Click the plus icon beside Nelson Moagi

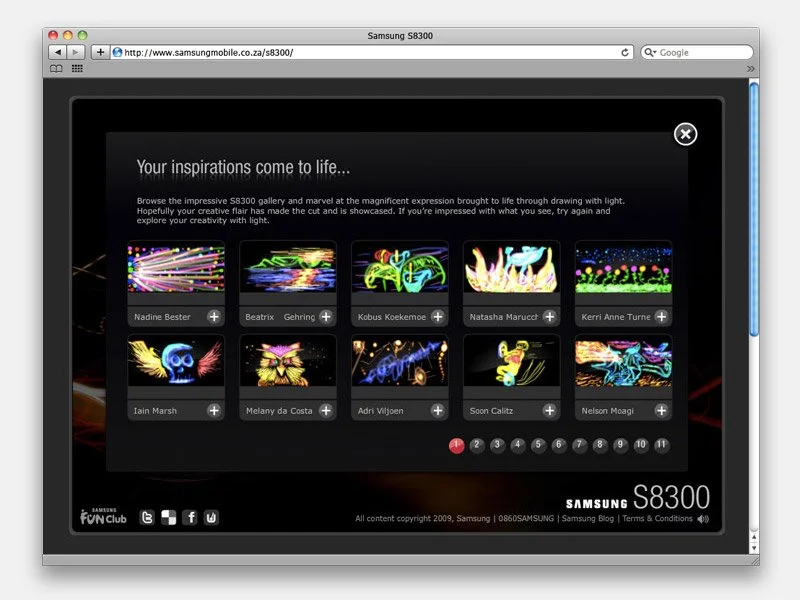click(x=661, y=410)
